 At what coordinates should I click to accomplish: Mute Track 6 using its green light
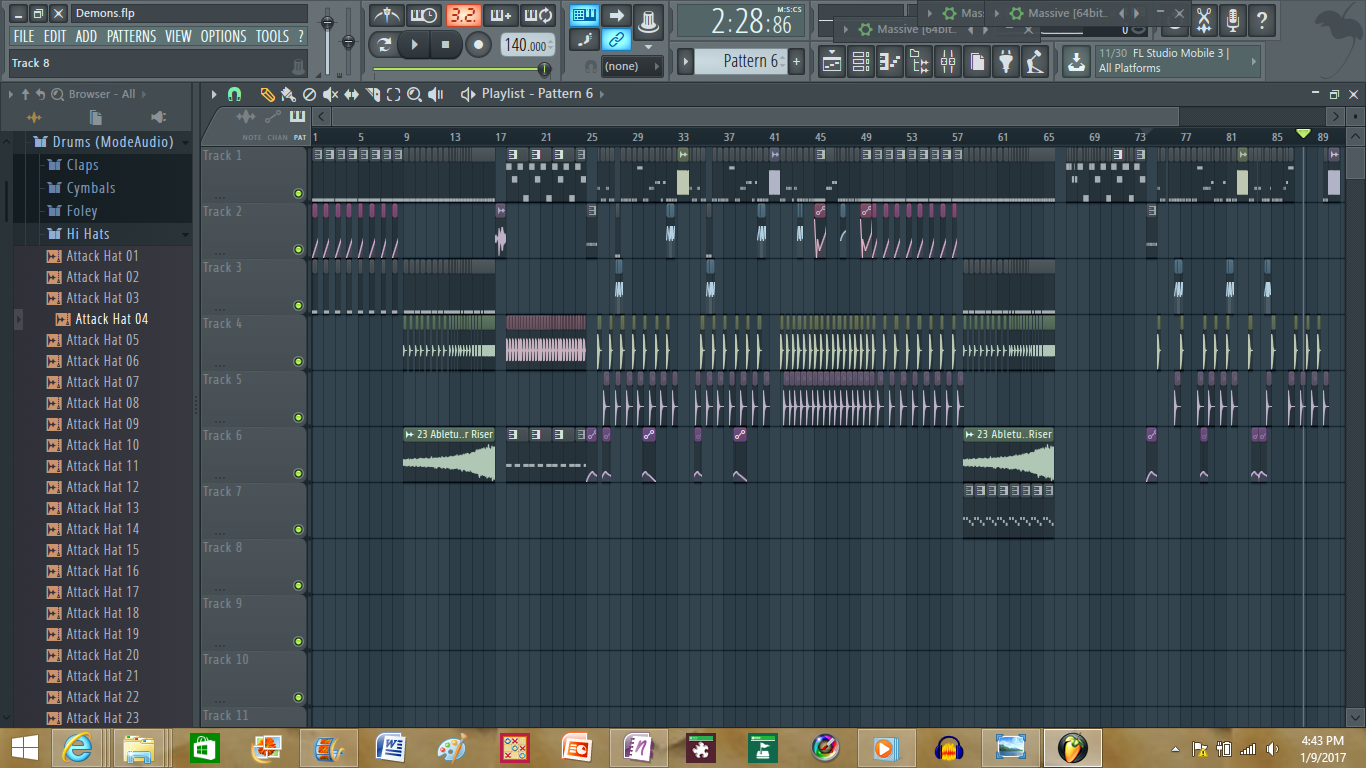[x=298, y=473]
